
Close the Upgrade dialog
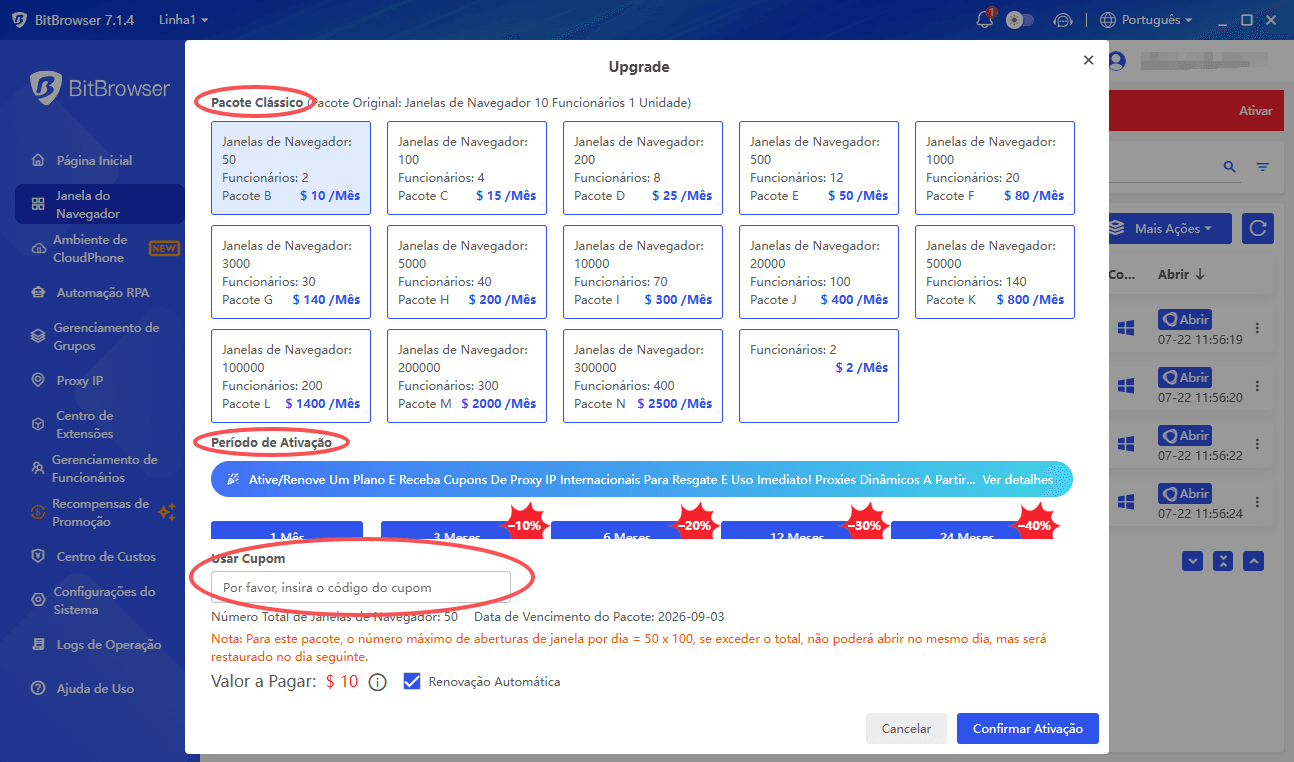[1088, 60]
